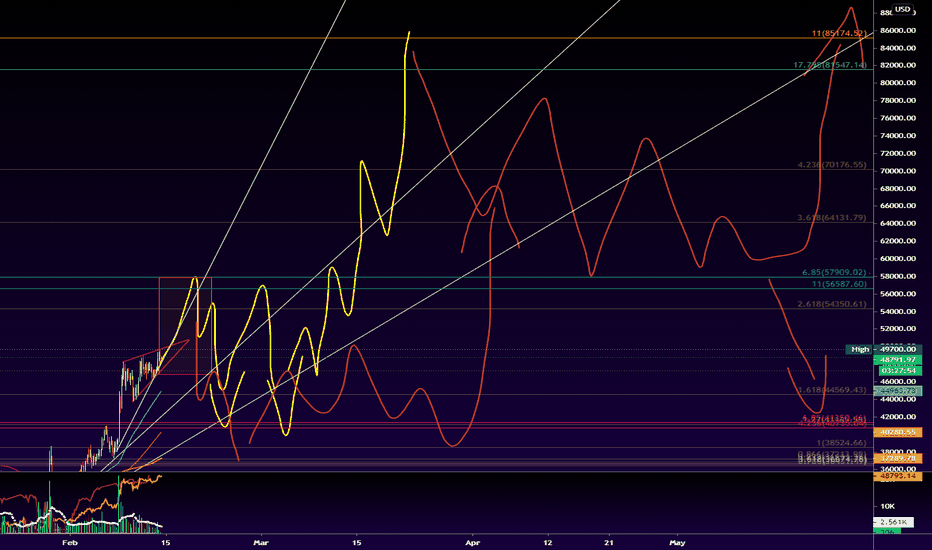Click the 10K volume axis label

pyautogui.click(x=887, y=507)
